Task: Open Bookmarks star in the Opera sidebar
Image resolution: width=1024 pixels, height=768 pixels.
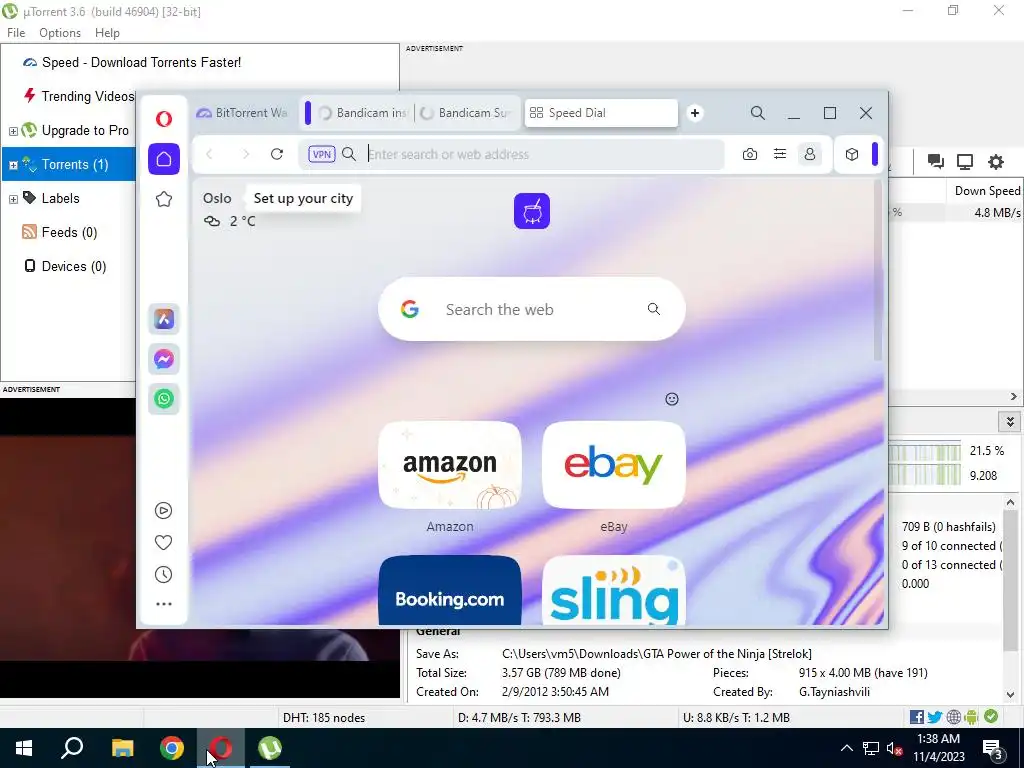Action: [x=164, y=199]
